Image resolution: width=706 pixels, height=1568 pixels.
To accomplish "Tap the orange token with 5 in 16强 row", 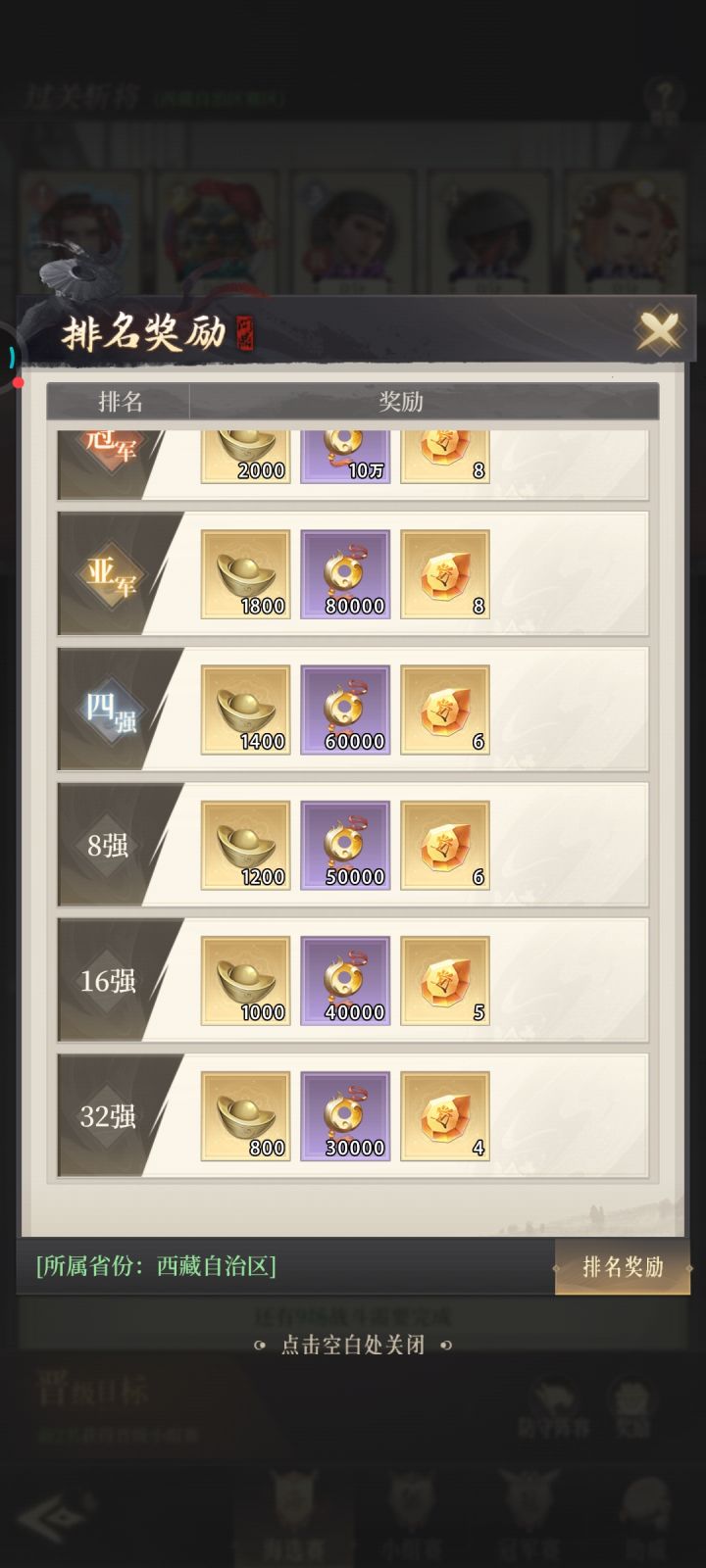I will click(445, 980).
